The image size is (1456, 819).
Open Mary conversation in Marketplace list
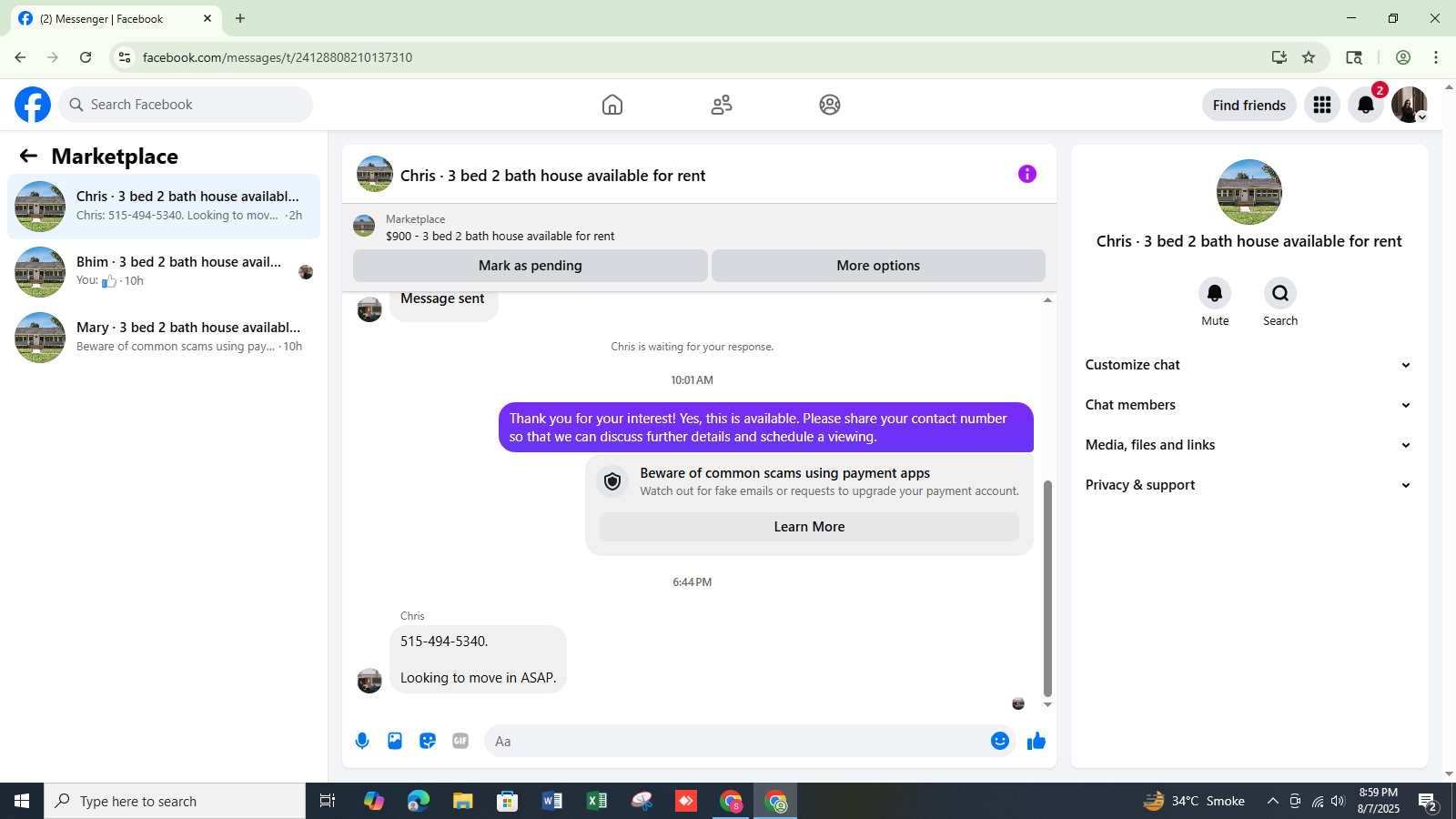tap(164, 338)
